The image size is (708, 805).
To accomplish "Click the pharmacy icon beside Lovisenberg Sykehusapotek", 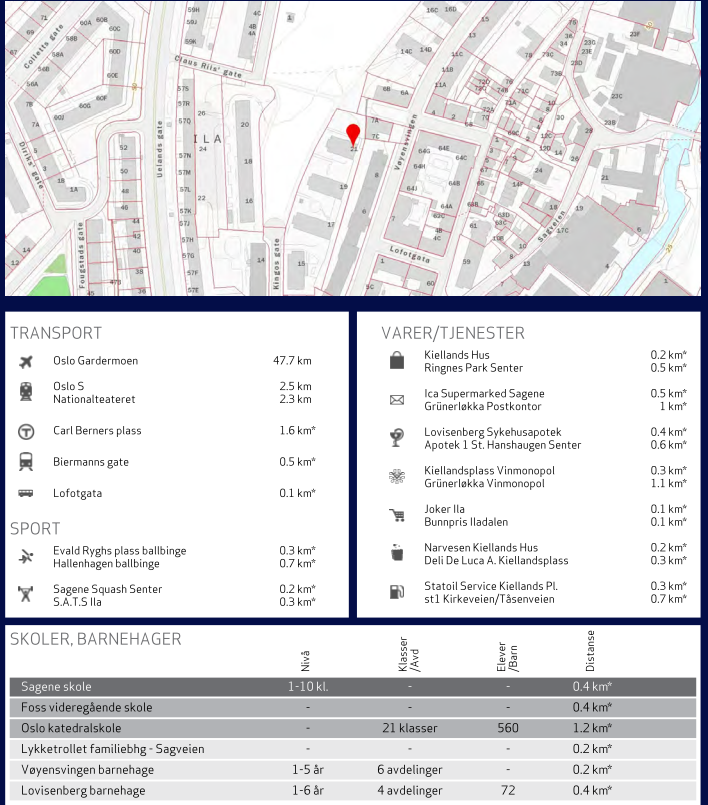I will click(396, 437).
